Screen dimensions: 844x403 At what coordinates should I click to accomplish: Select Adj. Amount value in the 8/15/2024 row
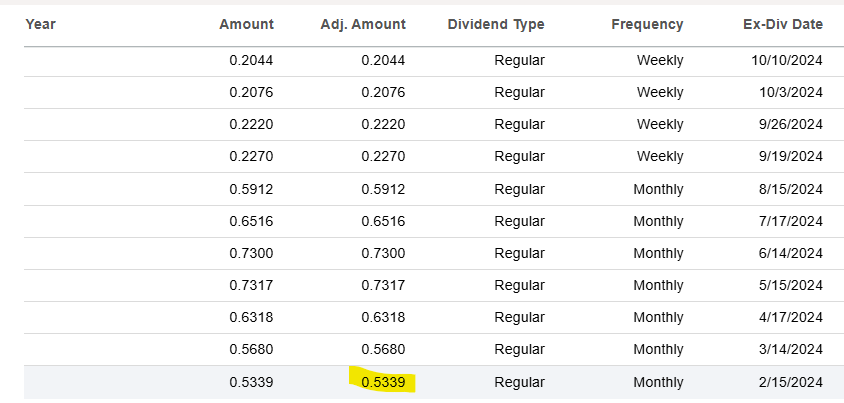tap(383, 189)
